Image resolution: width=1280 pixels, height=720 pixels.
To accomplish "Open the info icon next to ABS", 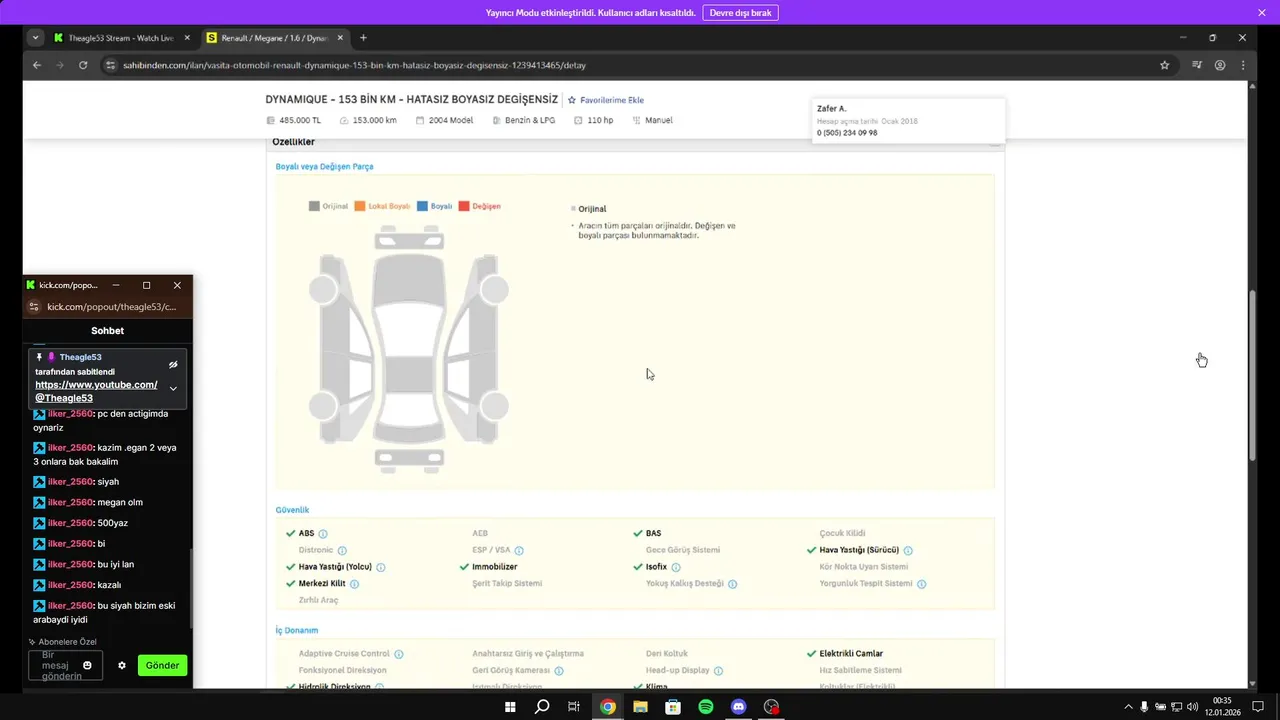I will [x=323, y=534].
